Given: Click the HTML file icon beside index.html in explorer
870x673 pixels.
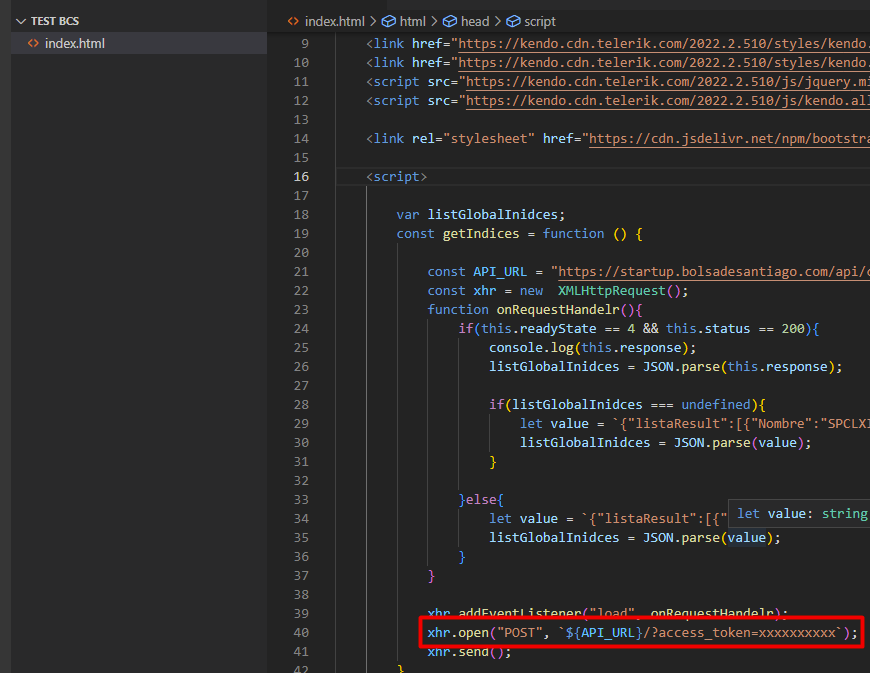Looking at the screenshot, I should [33, 43].
